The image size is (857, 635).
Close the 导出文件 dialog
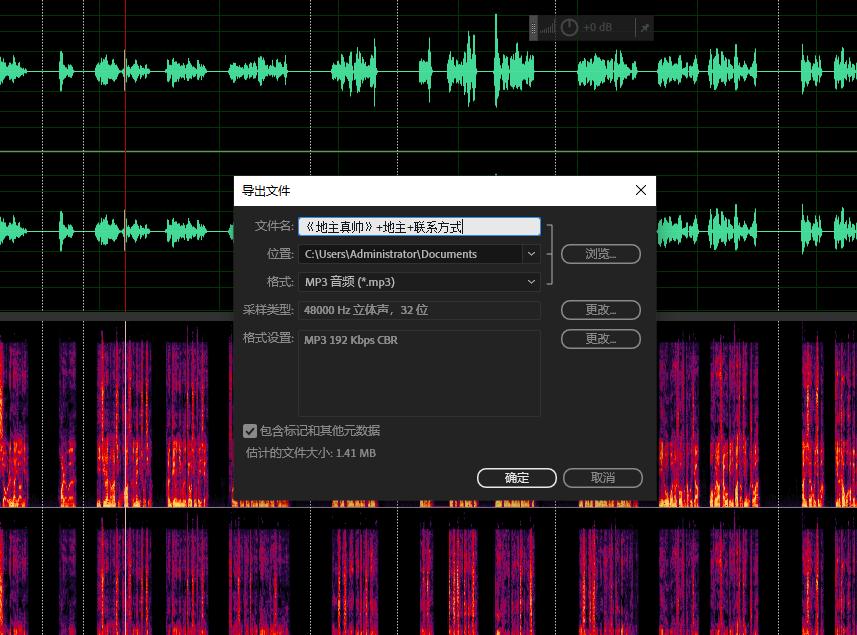point(640,190)
